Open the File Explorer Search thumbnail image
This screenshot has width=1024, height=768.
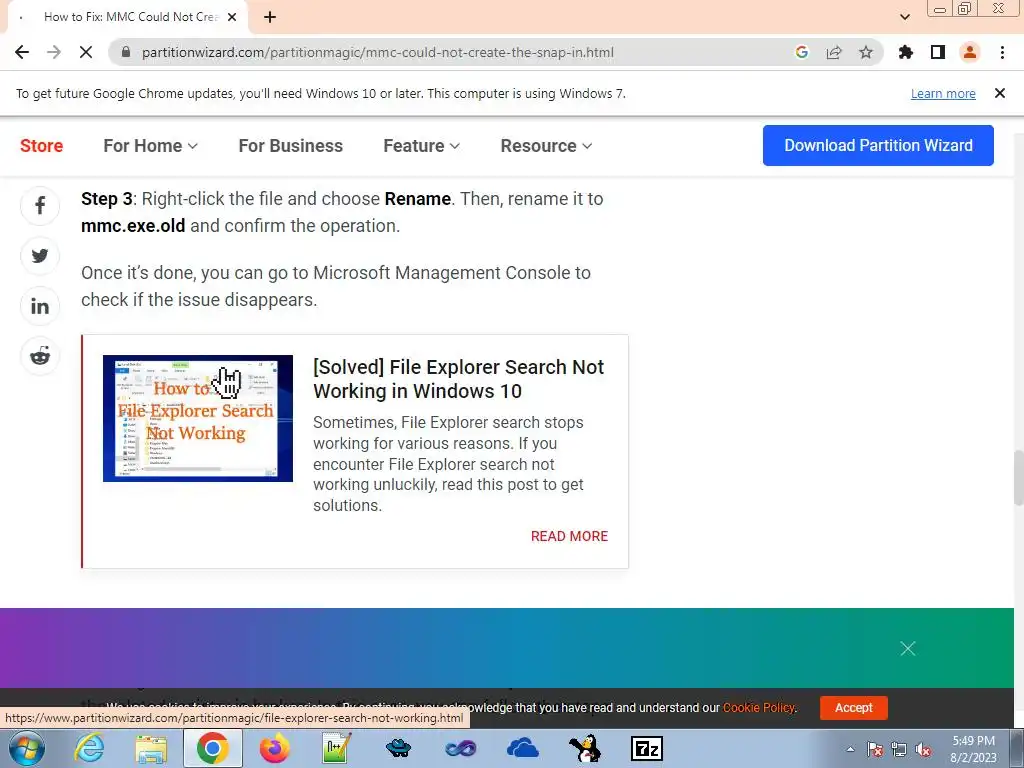(198, 418)
